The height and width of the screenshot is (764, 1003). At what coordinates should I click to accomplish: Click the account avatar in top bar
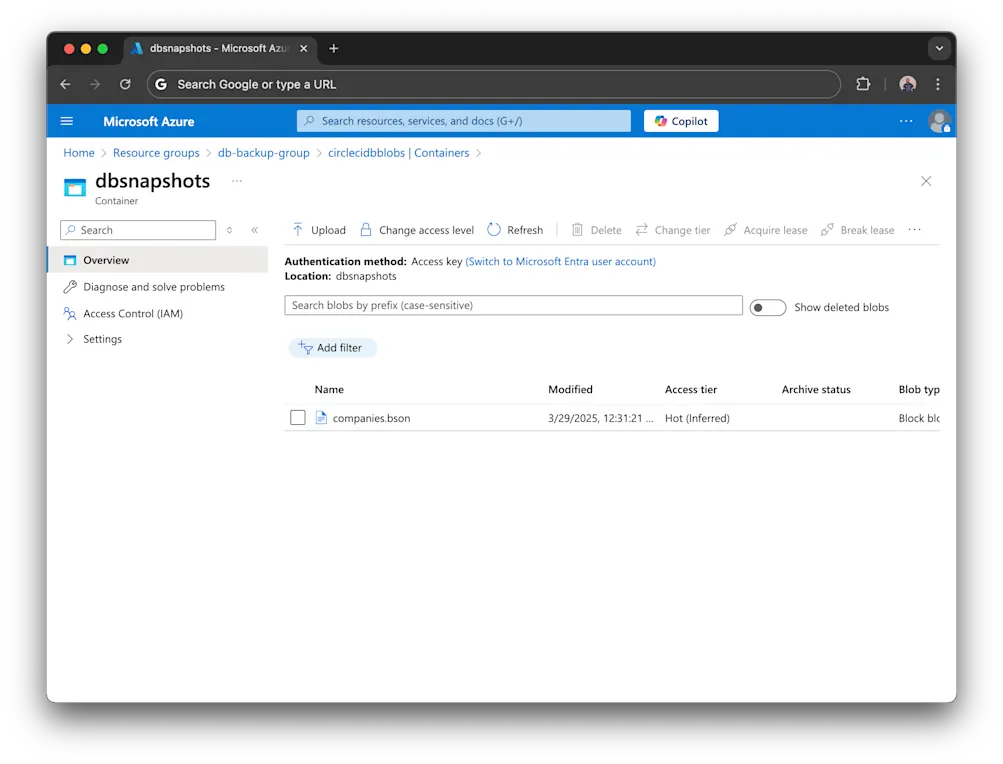[938, 120]
